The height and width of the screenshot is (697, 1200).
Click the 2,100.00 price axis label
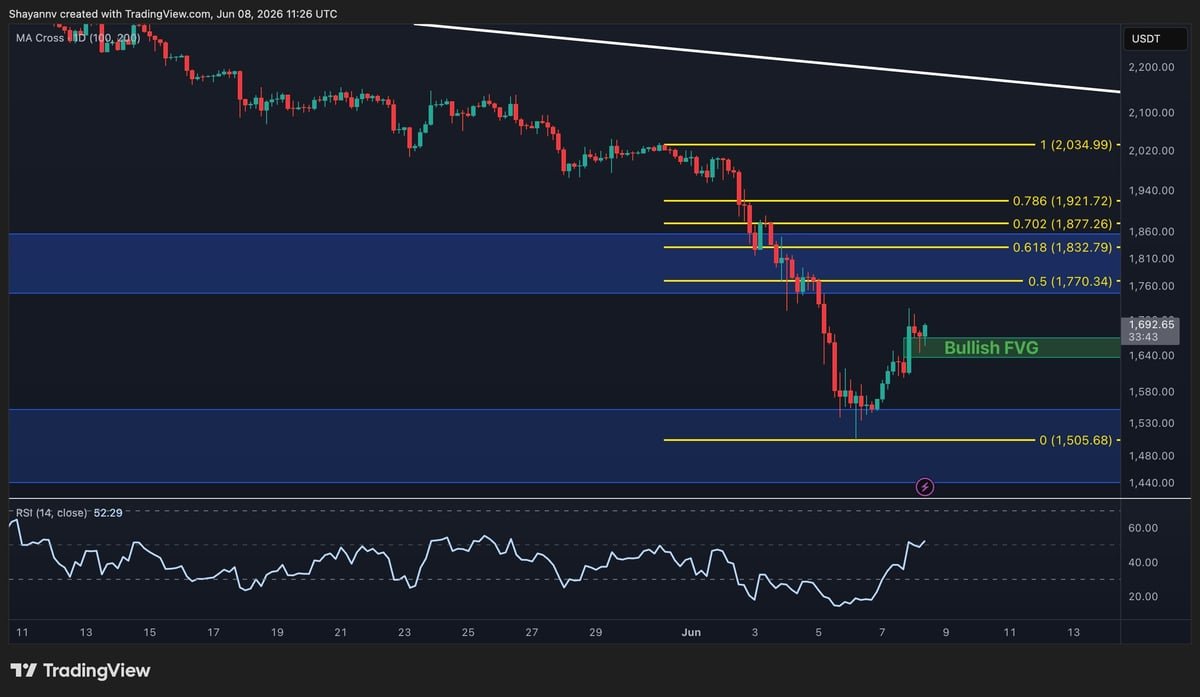(1151, 113)
